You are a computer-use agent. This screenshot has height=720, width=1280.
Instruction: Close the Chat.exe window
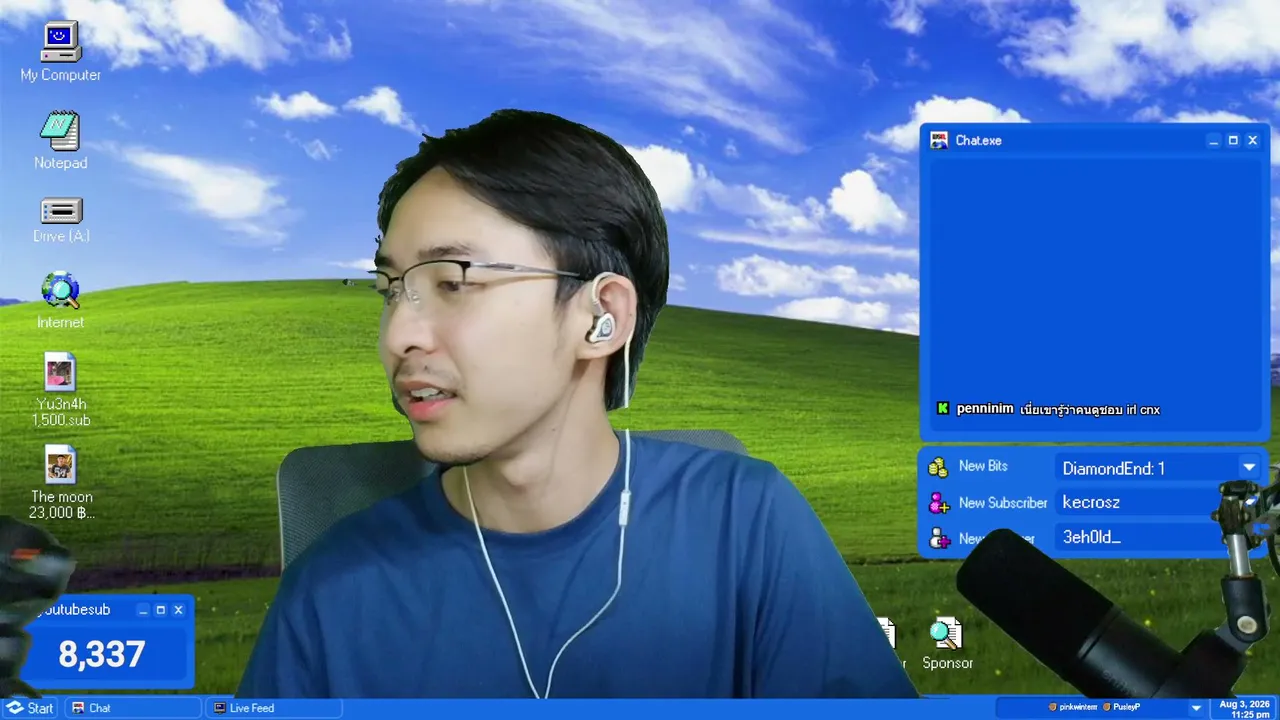[1252, 141]
